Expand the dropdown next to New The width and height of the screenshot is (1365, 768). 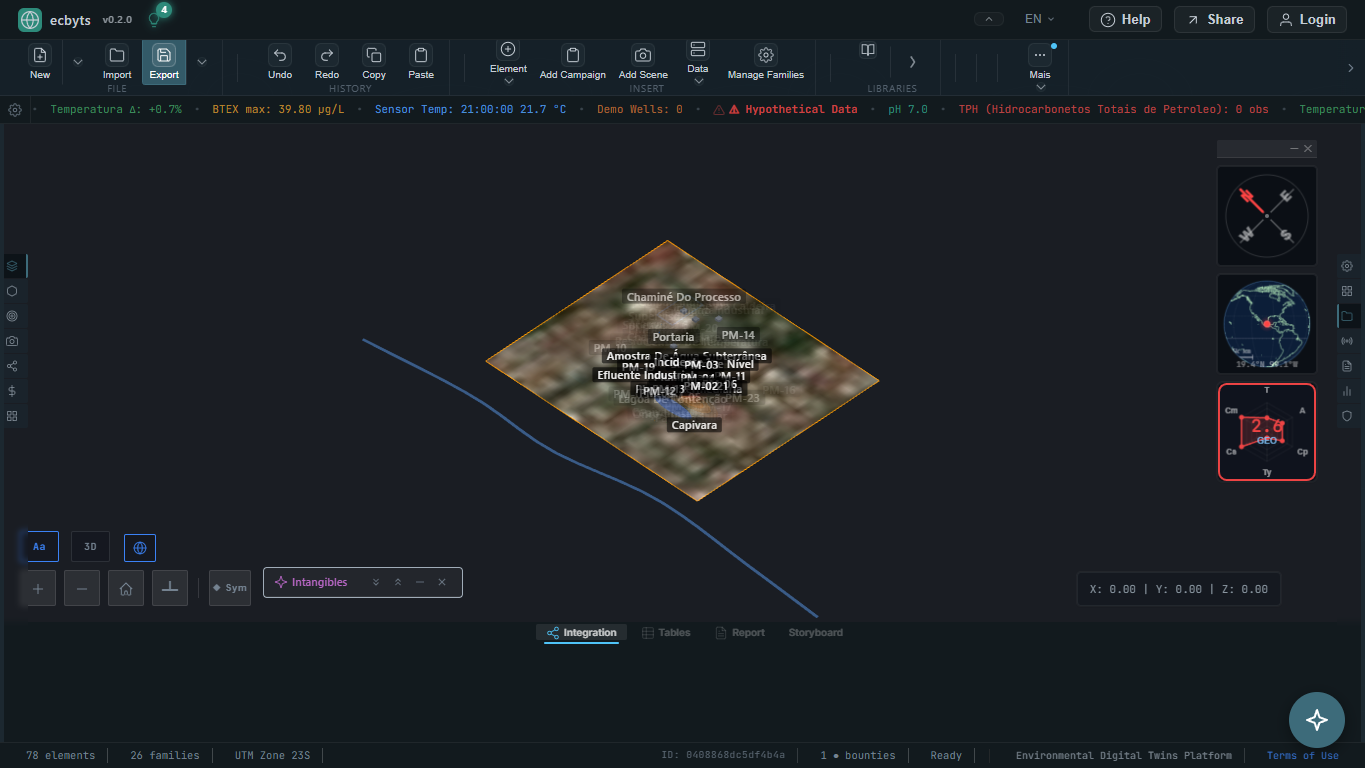coord(78,62)
